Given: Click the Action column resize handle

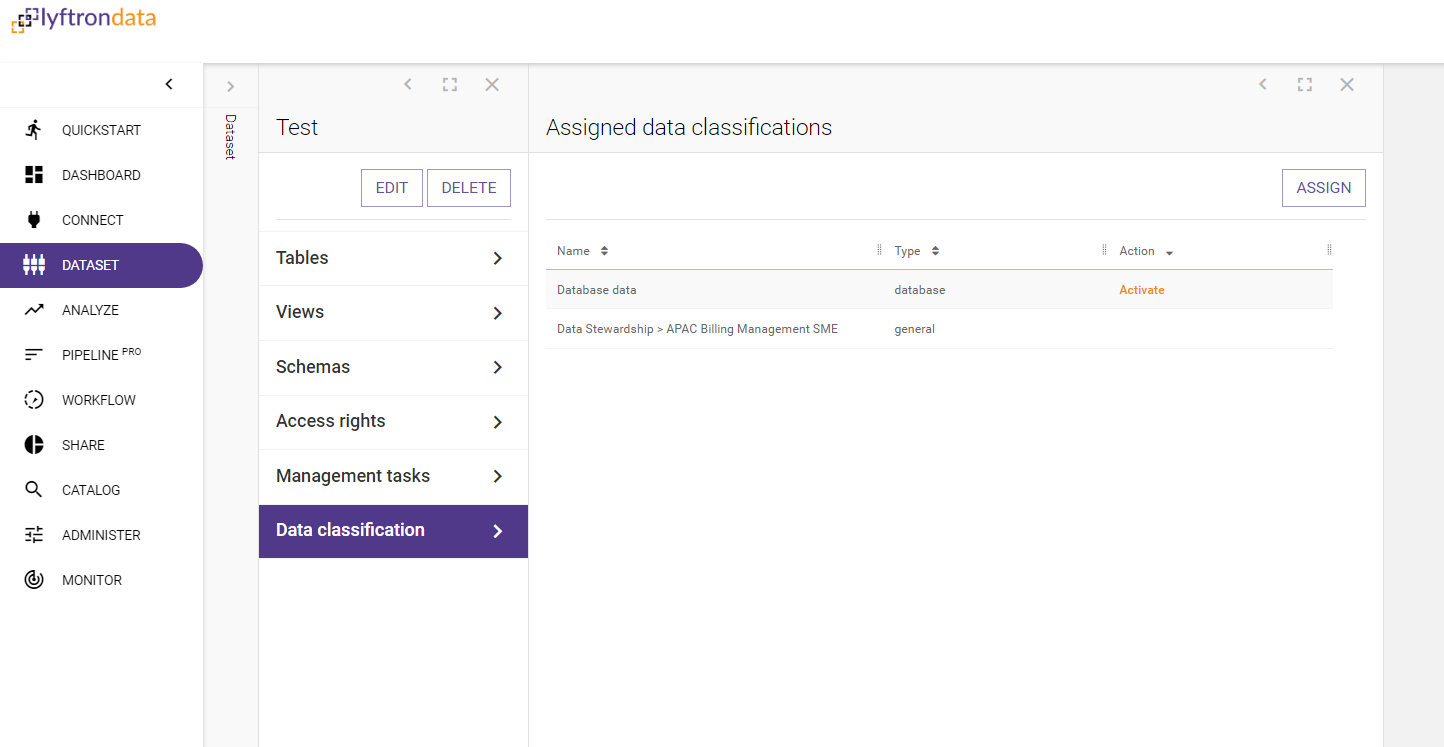Looking at the screenshot, I should [x=1329, y=250].
